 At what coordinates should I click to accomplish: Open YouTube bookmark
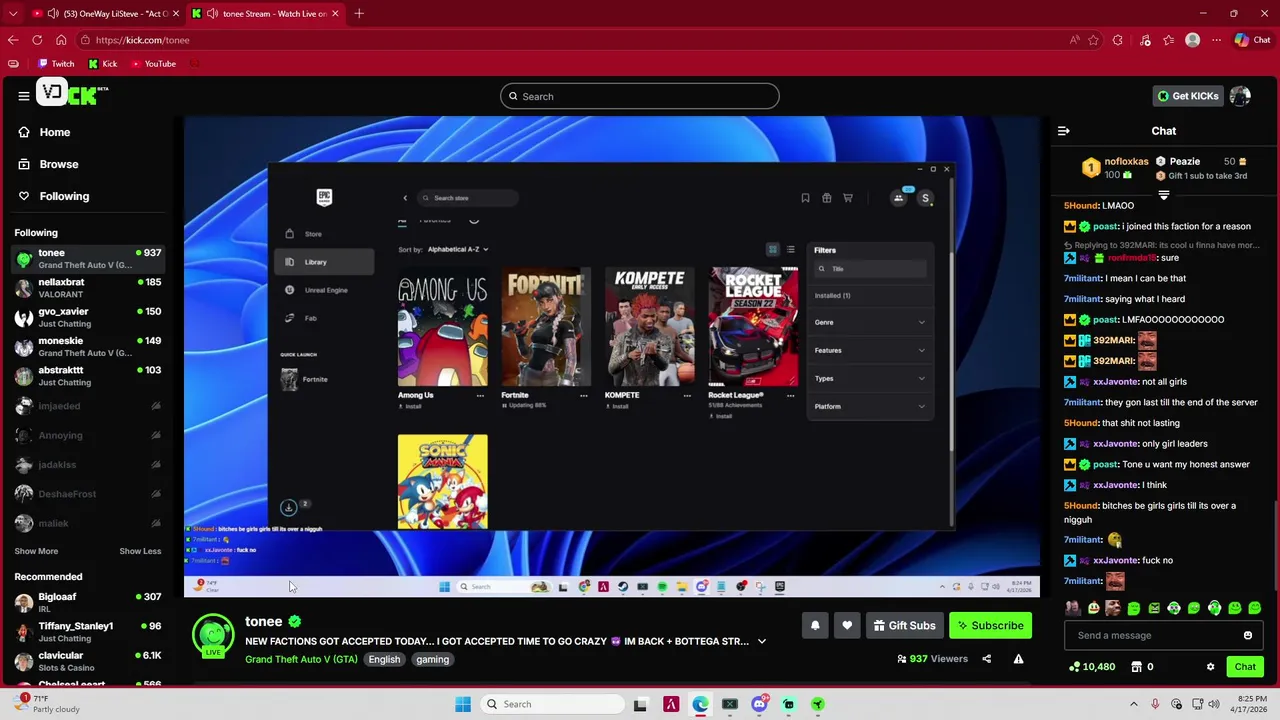[153, 63]
